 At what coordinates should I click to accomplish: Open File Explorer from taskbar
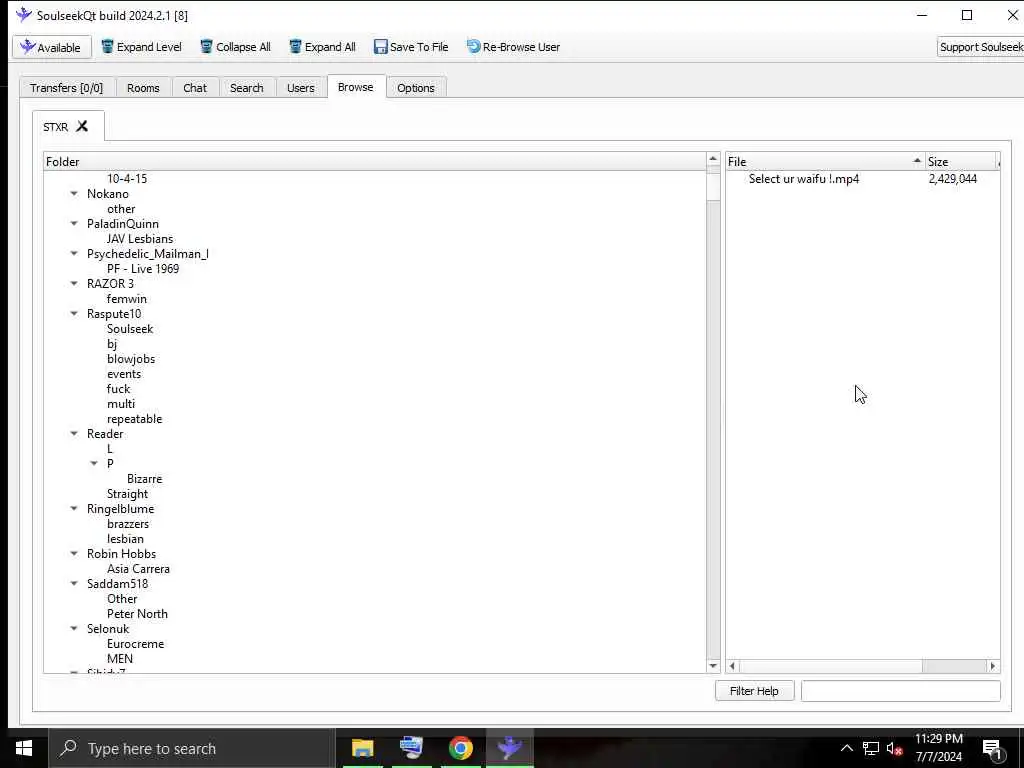click(x=362, y=748)
